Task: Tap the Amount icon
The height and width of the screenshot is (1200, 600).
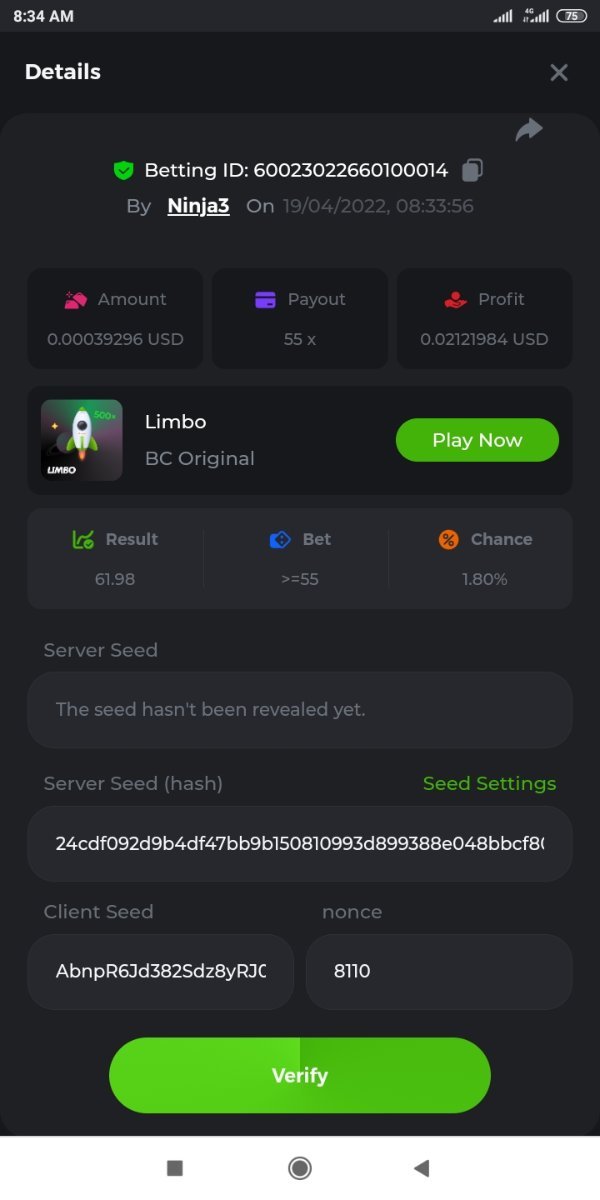Action: pos(75,299)
